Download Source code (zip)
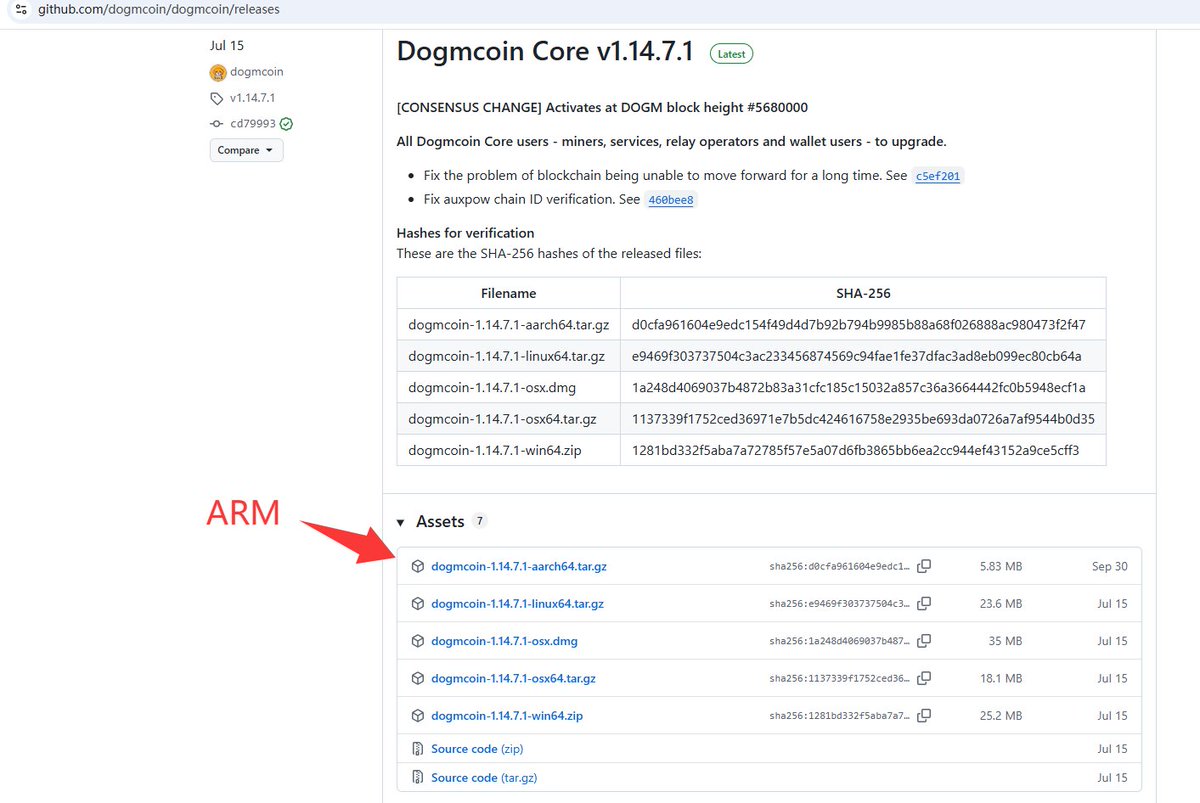 coord(477,749)
